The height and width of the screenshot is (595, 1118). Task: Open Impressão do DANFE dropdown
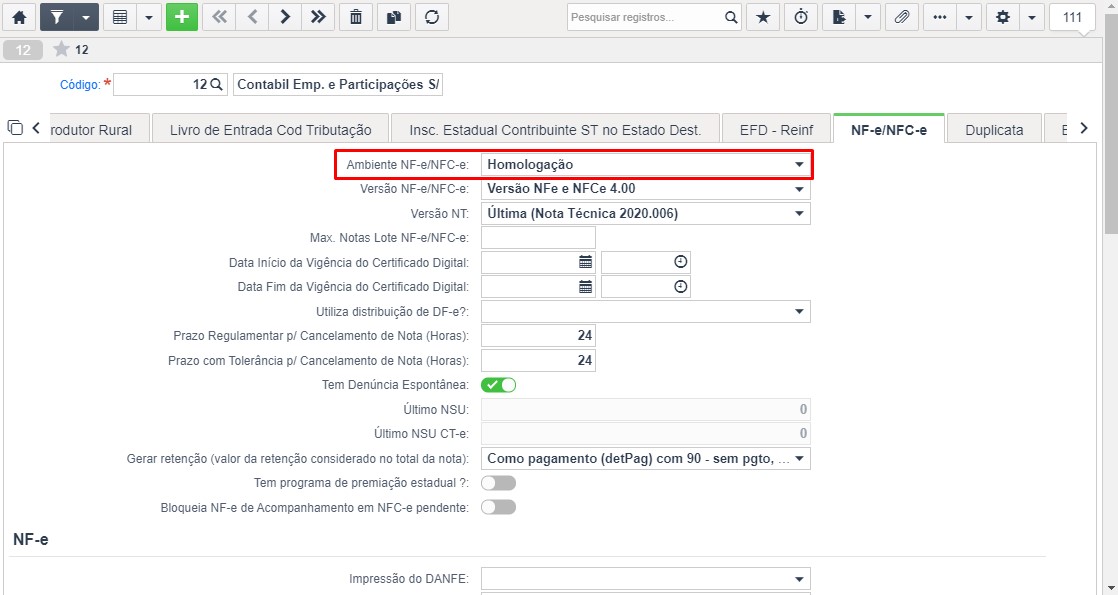pos(646,579)
